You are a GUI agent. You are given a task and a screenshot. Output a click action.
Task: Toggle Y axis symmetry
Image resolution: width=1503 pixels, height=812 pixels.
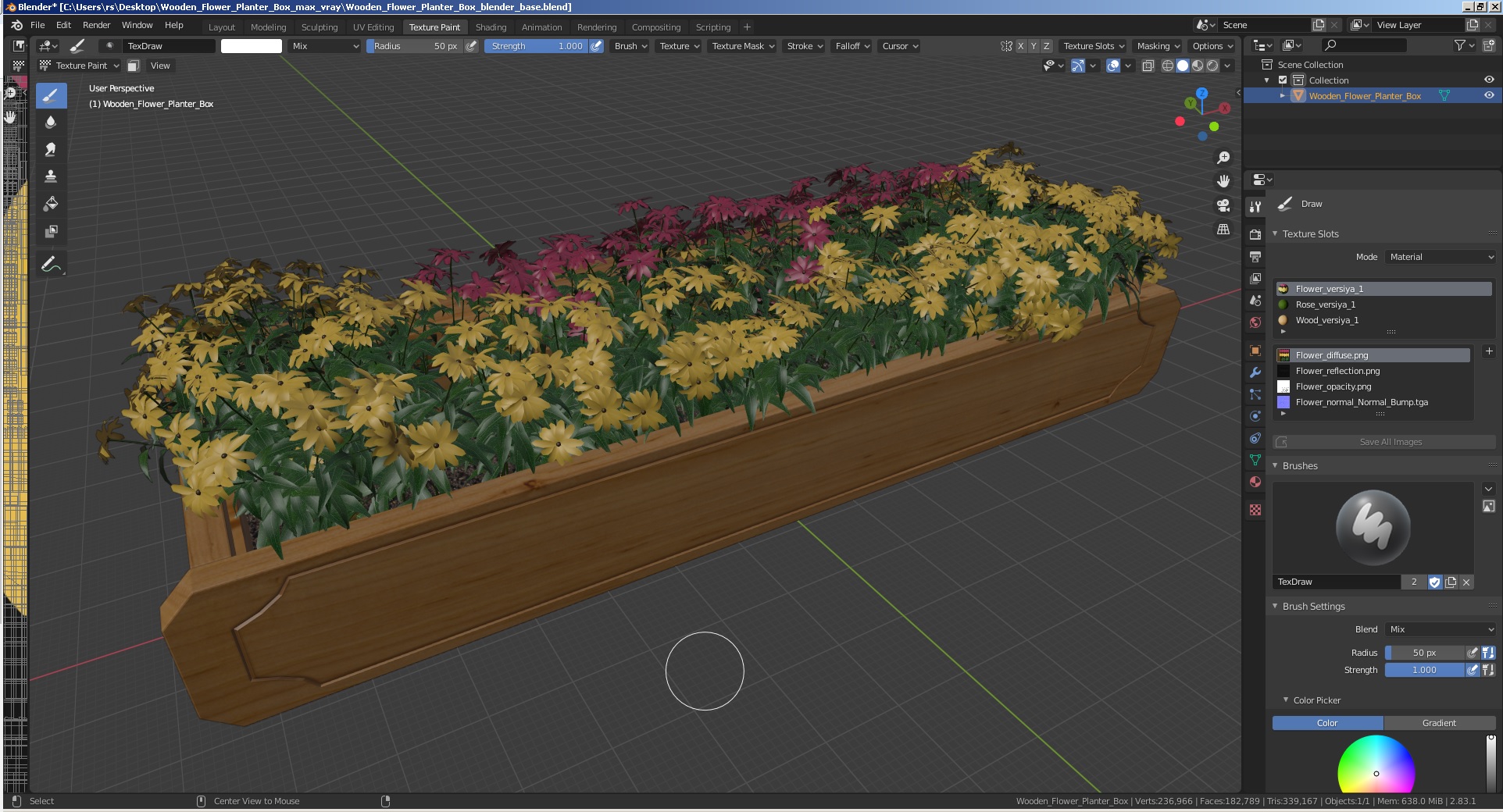(x=1034, y=46)
